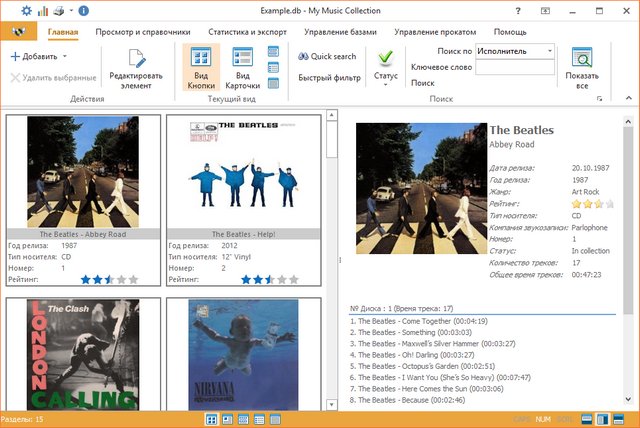Click the statistics chart icon in title bar

[42, 11]
